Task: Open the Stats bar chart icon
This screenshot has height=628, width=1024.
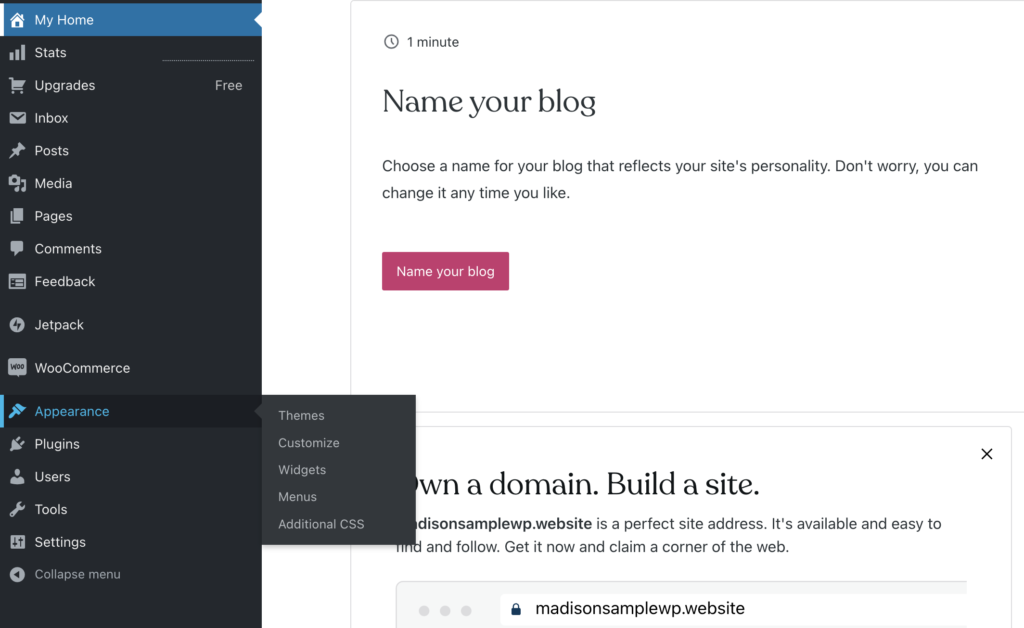Action: coord(17,53)
